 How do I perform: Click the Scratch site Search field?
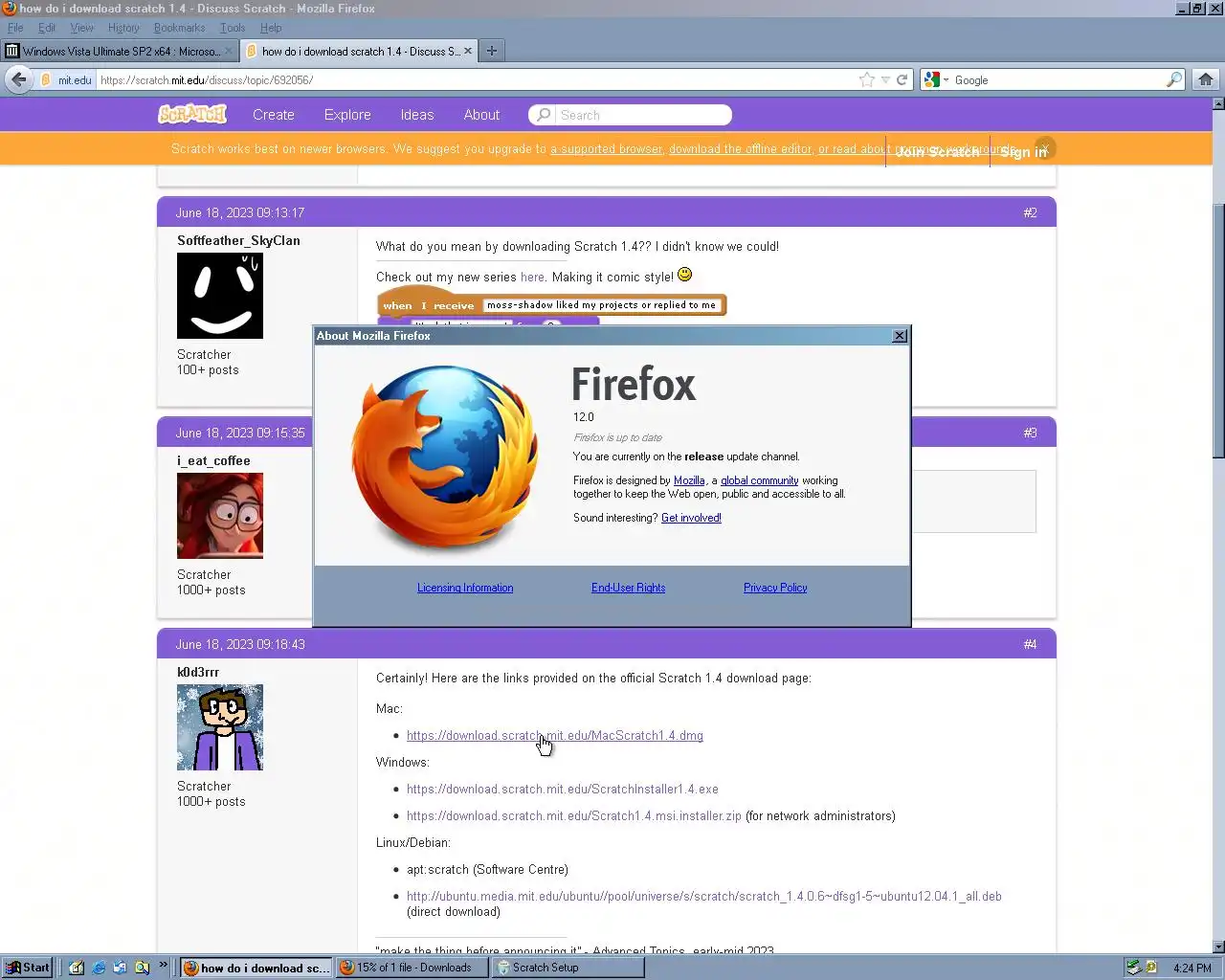click(x=630, y=115)
